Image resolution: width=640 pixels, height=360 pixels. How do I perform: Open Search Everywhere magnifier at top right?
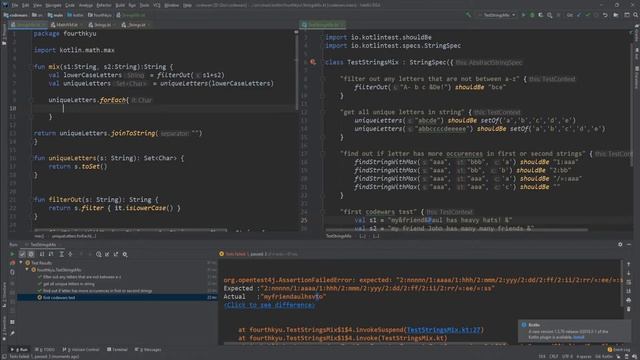pos(636,15)
